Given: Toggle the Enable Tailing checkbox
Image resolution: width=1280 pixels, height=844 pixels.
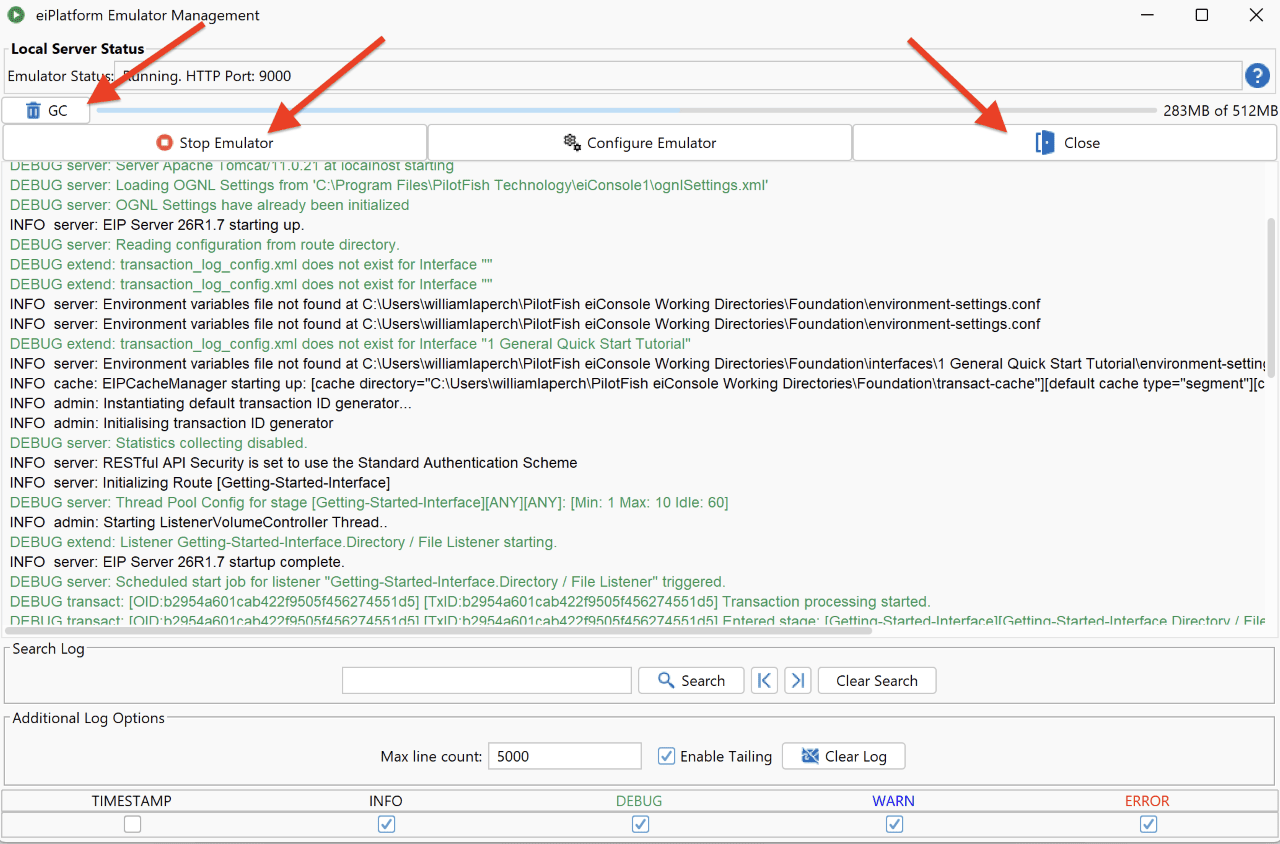Looking at the screenshot, I should click(x=666, y=756).
